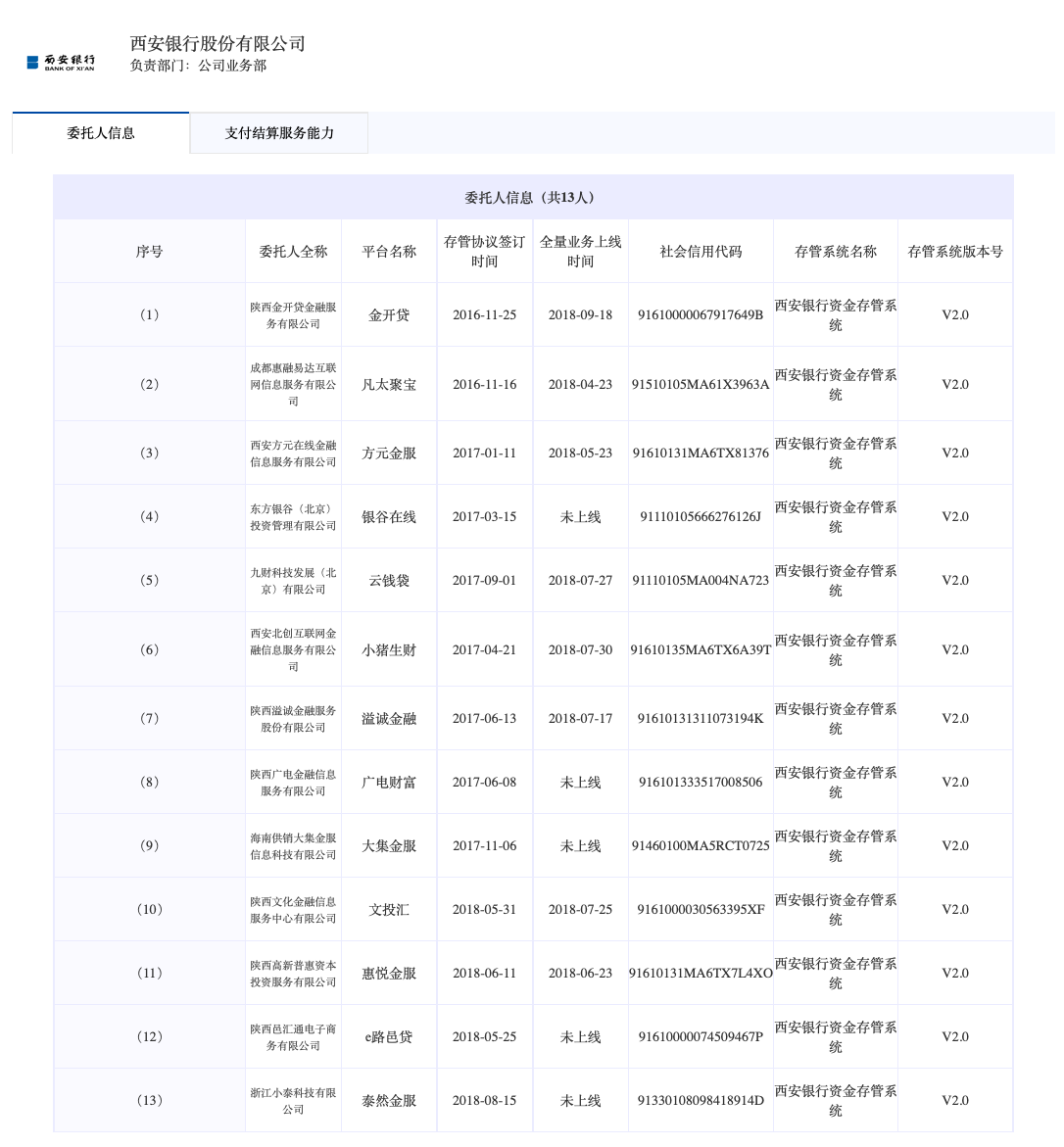Select 陕西邑汇通电子商务有限公司 cell
The width and height of the screenshot is (1064, 1147).
[x=294, y=1037]
